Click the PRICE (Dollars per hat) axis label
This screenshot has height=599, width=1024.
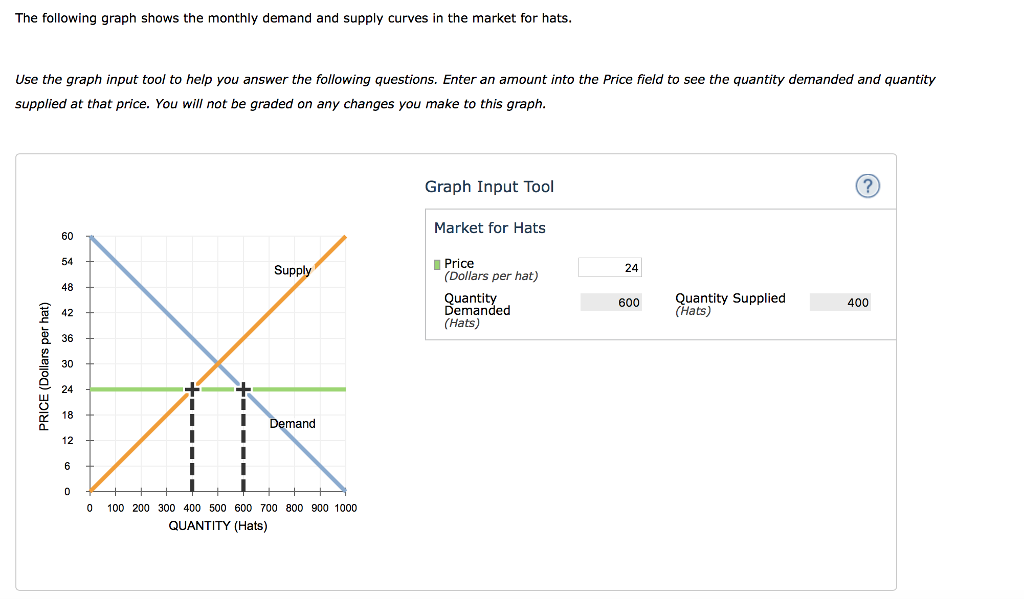pos(44,363)
